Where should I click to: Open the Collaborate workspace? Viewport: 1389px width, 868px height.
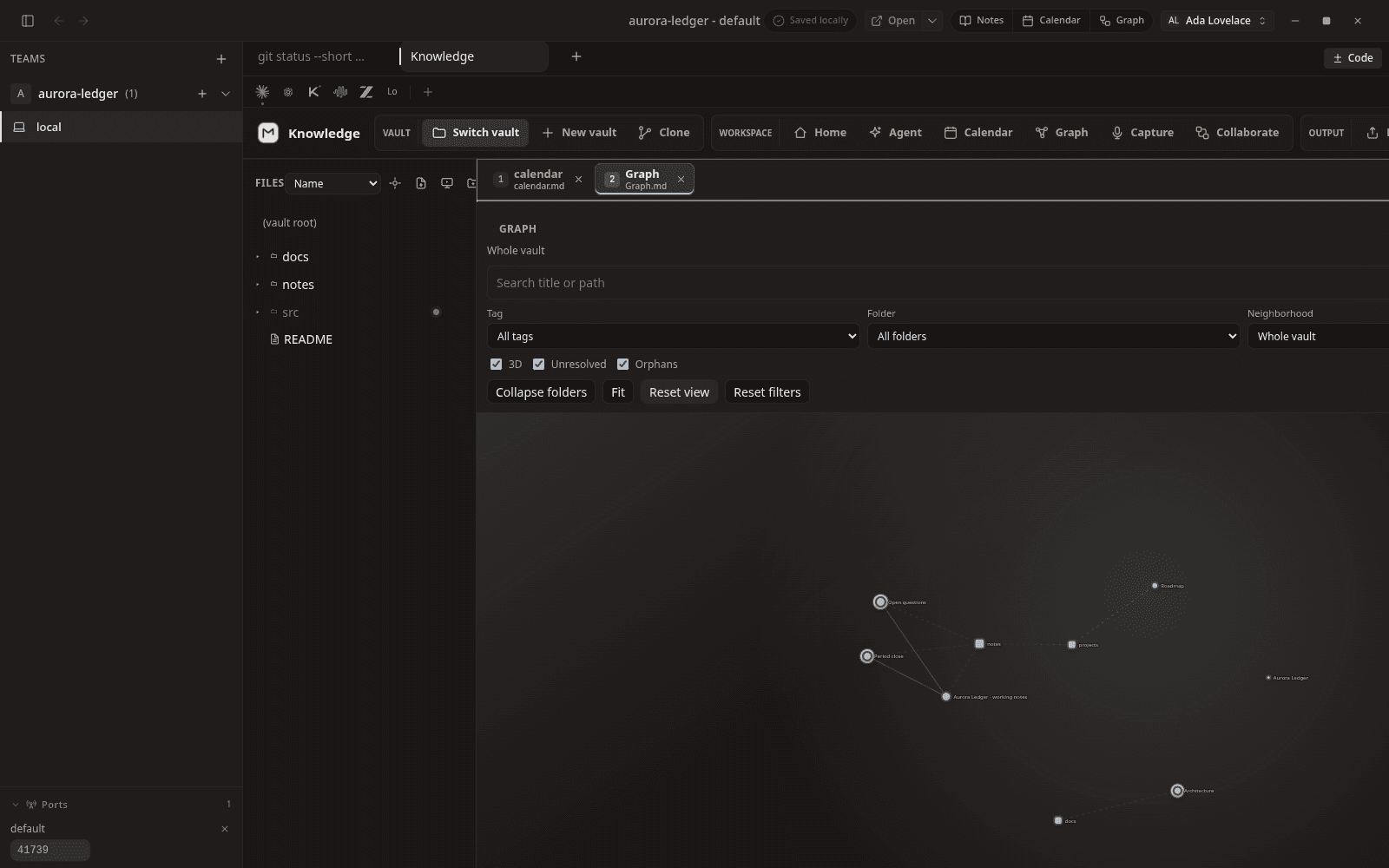click(1237, 133)
